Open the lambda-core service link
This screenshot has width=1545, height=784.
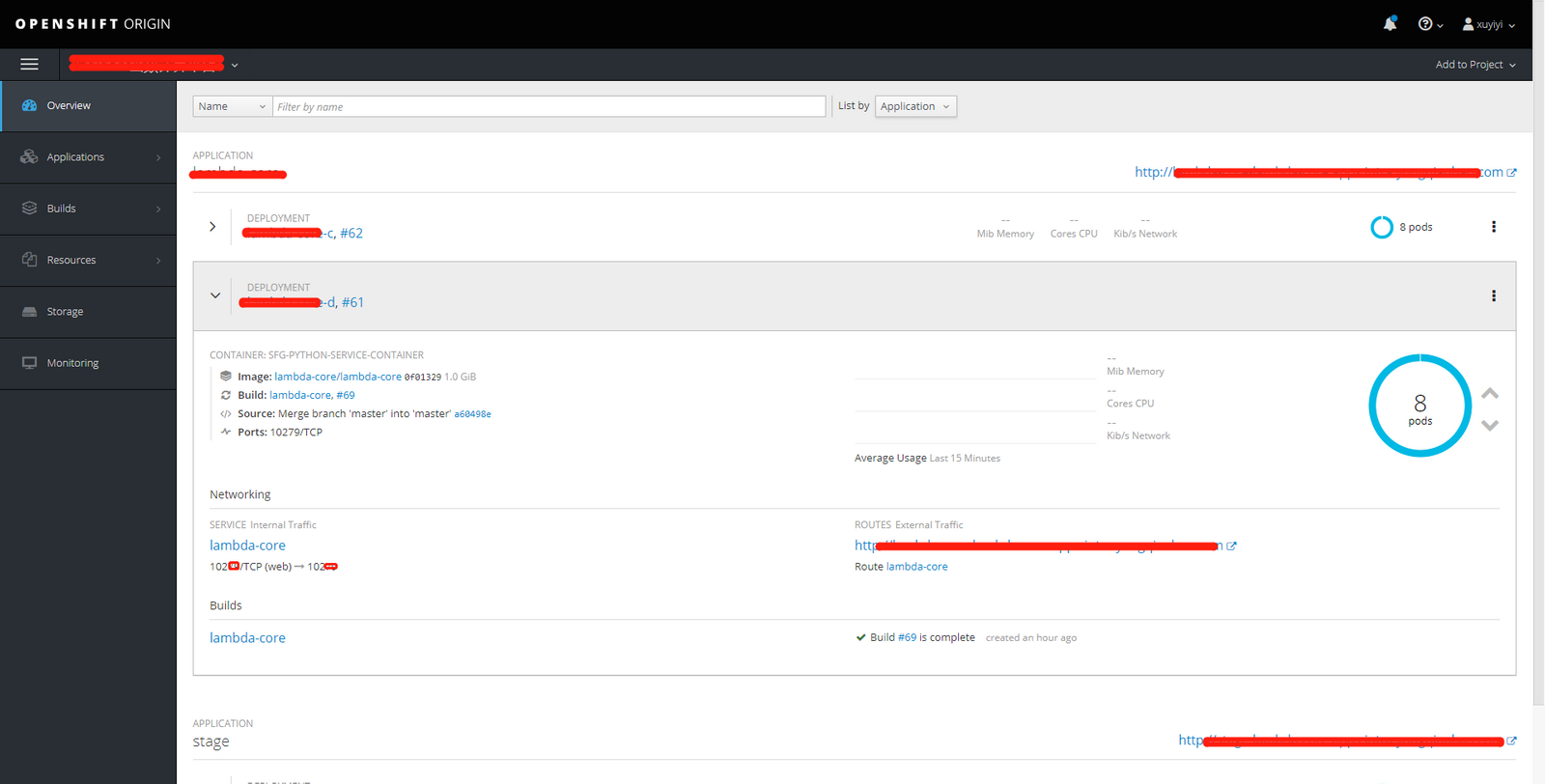click(x=247, y=546)
